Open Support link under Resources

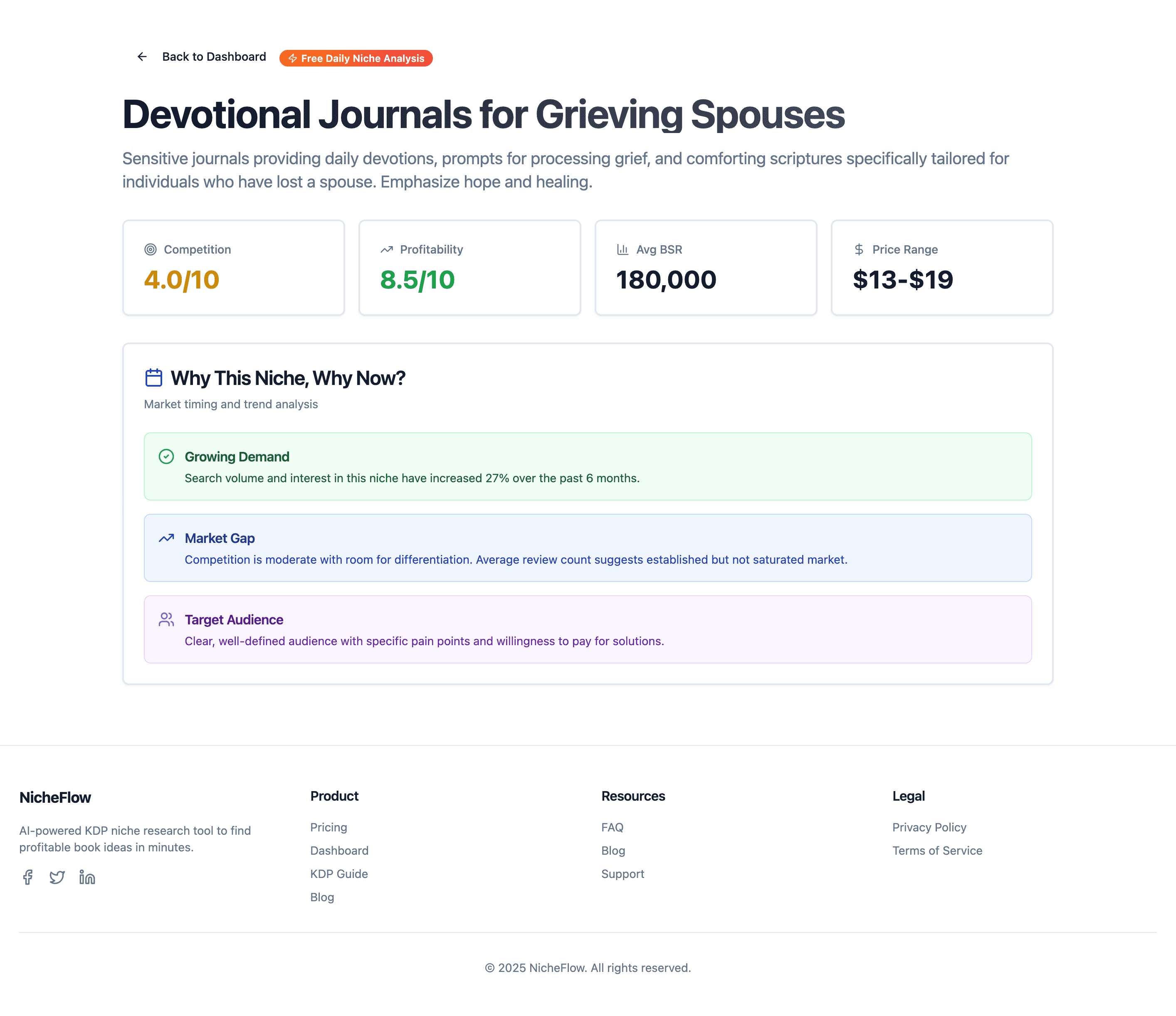[x=623, y=873]
